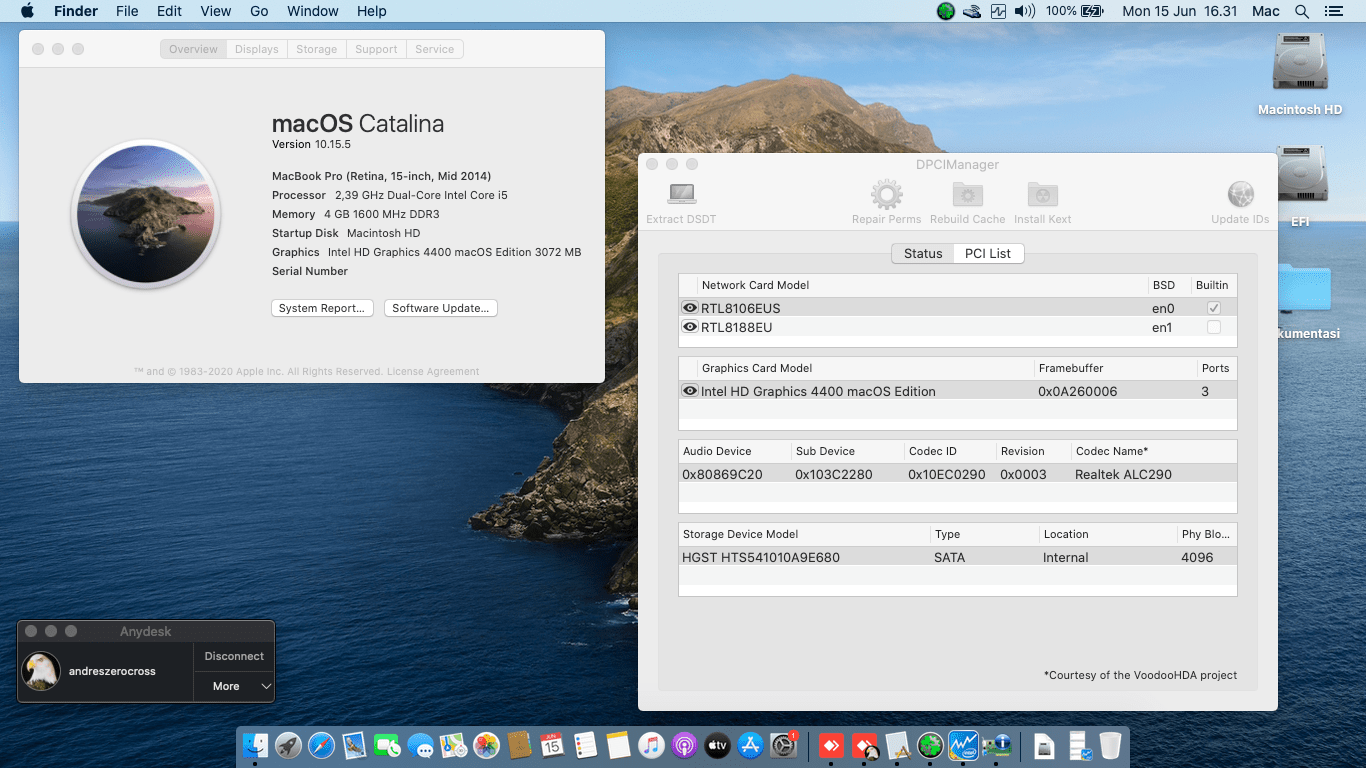The width and height of the screenshot is (1366, 768).
Task: Open the Service tab
Action: [435, 49]
